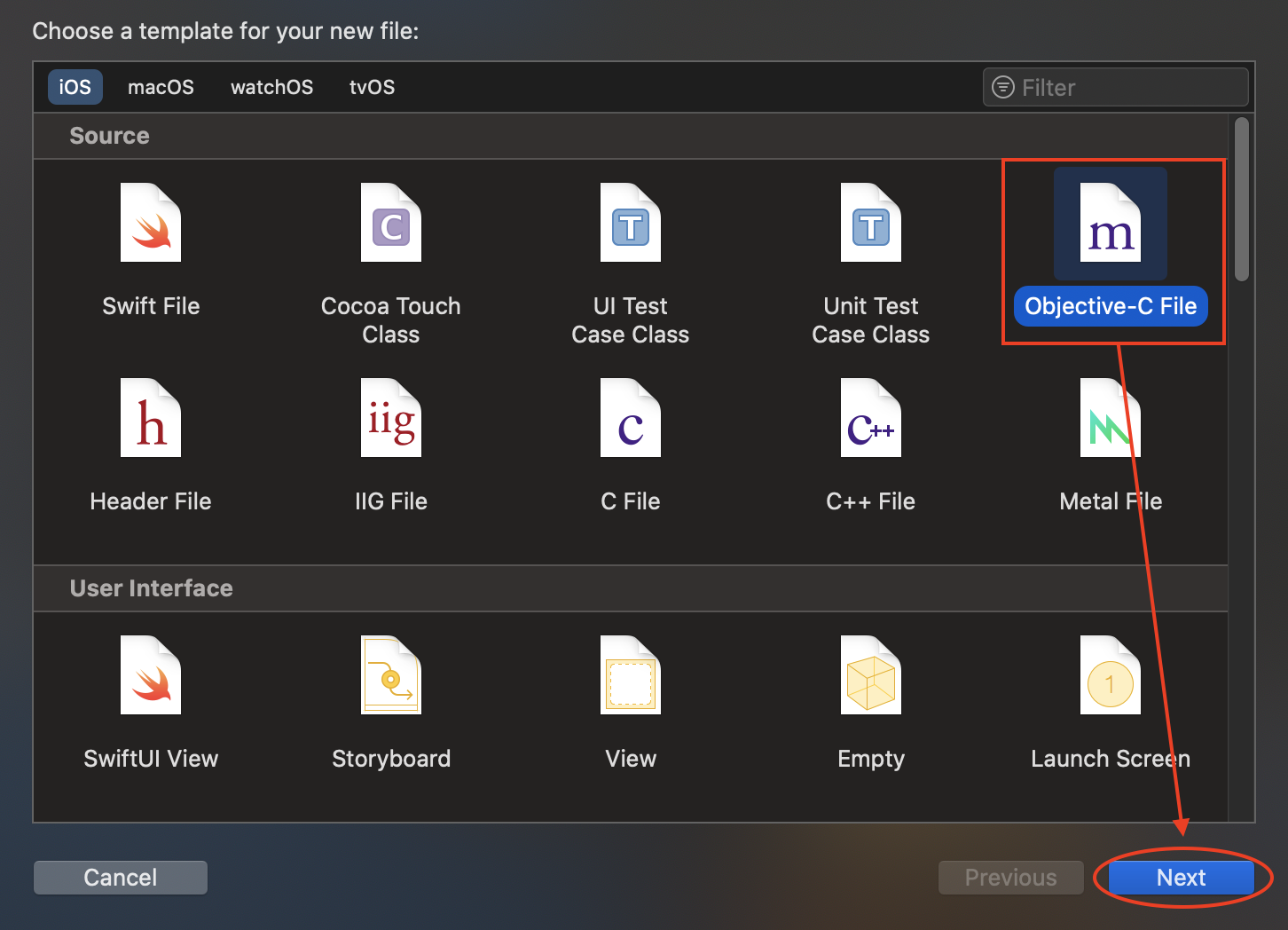Viewport: 1288px width, 930px height.
Task: Pick the UI Test Case Class icon
Action: [x=631, y=223]
